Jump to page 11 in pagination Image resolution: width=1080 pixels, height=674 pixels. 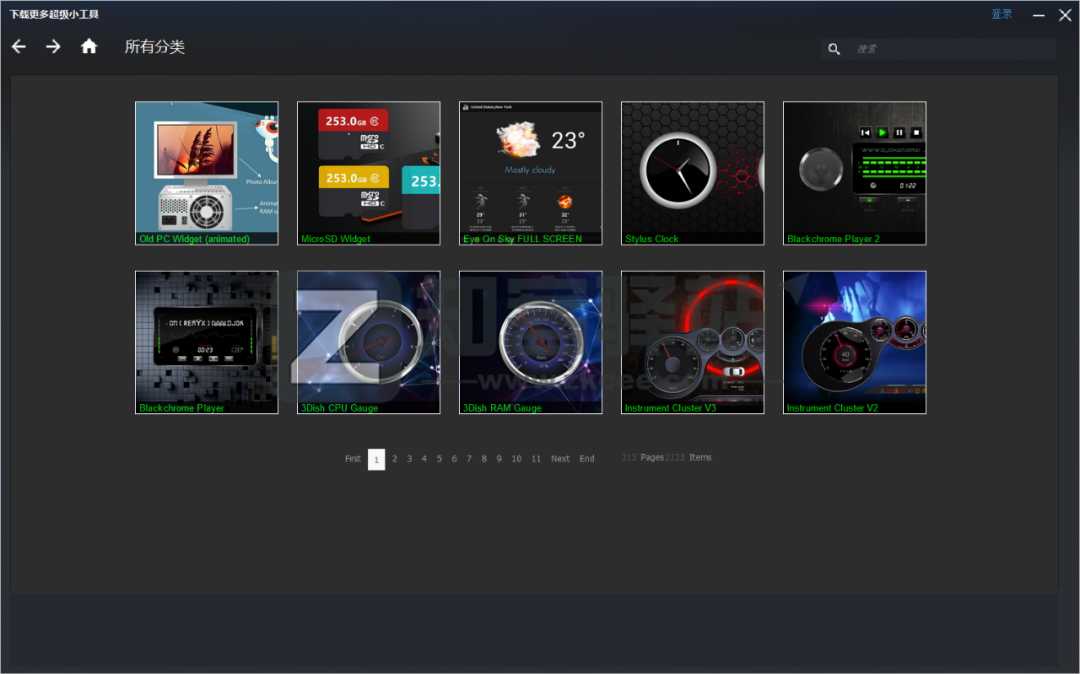[x=536, y=459]
